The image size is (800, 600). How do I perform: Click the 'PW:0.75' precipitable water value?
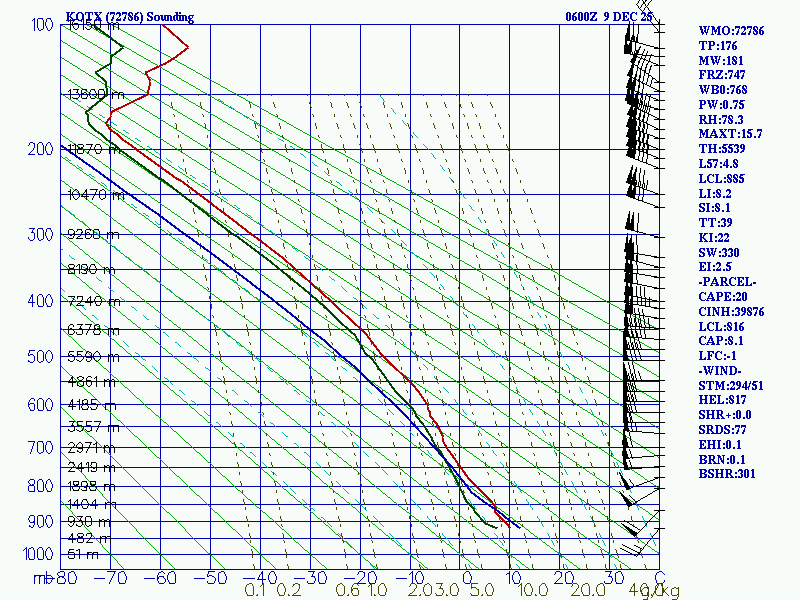coord(721,105)
